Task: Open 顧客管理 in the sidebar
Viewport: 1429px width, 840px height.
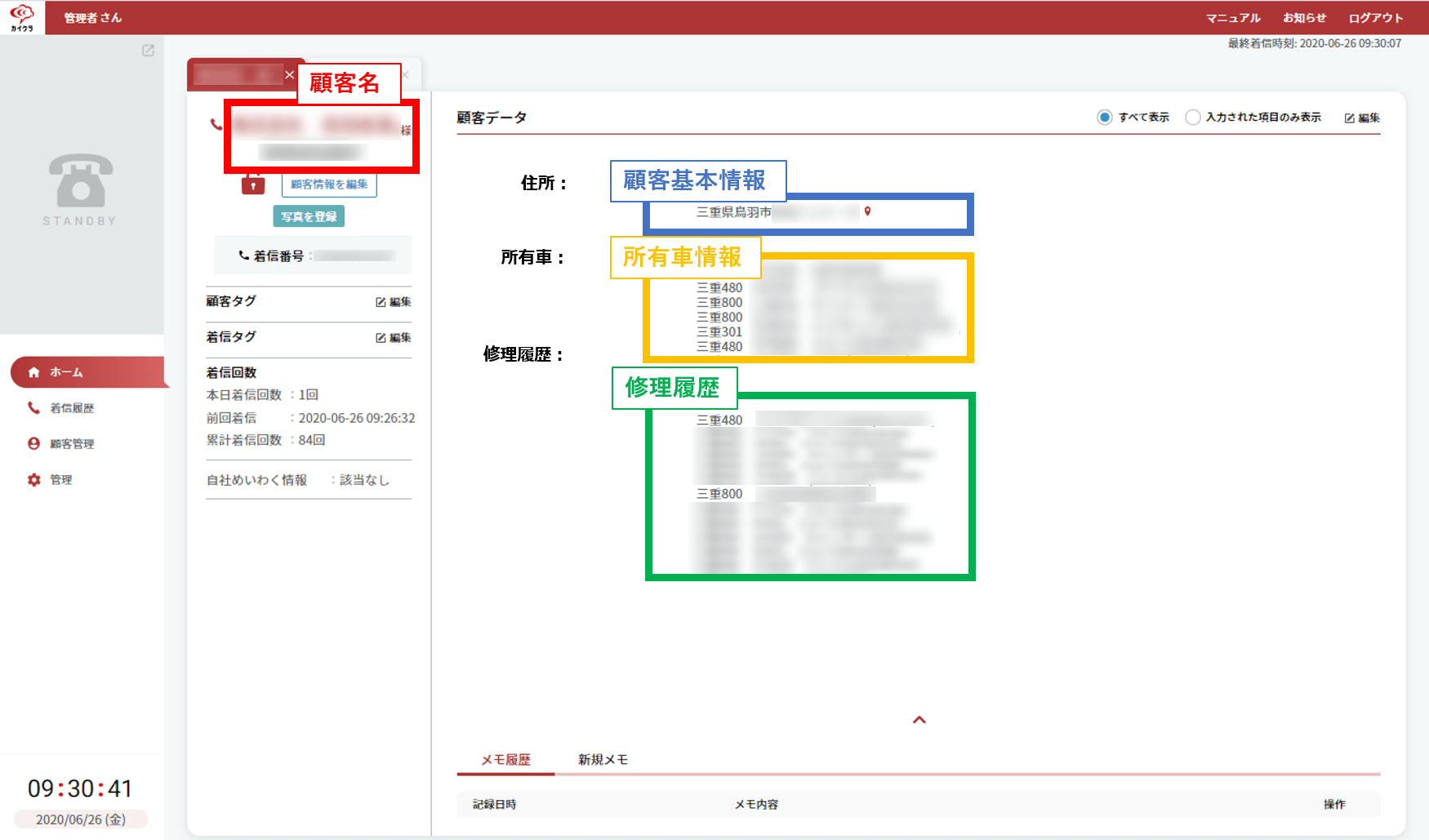Action: tap(72, 444)
